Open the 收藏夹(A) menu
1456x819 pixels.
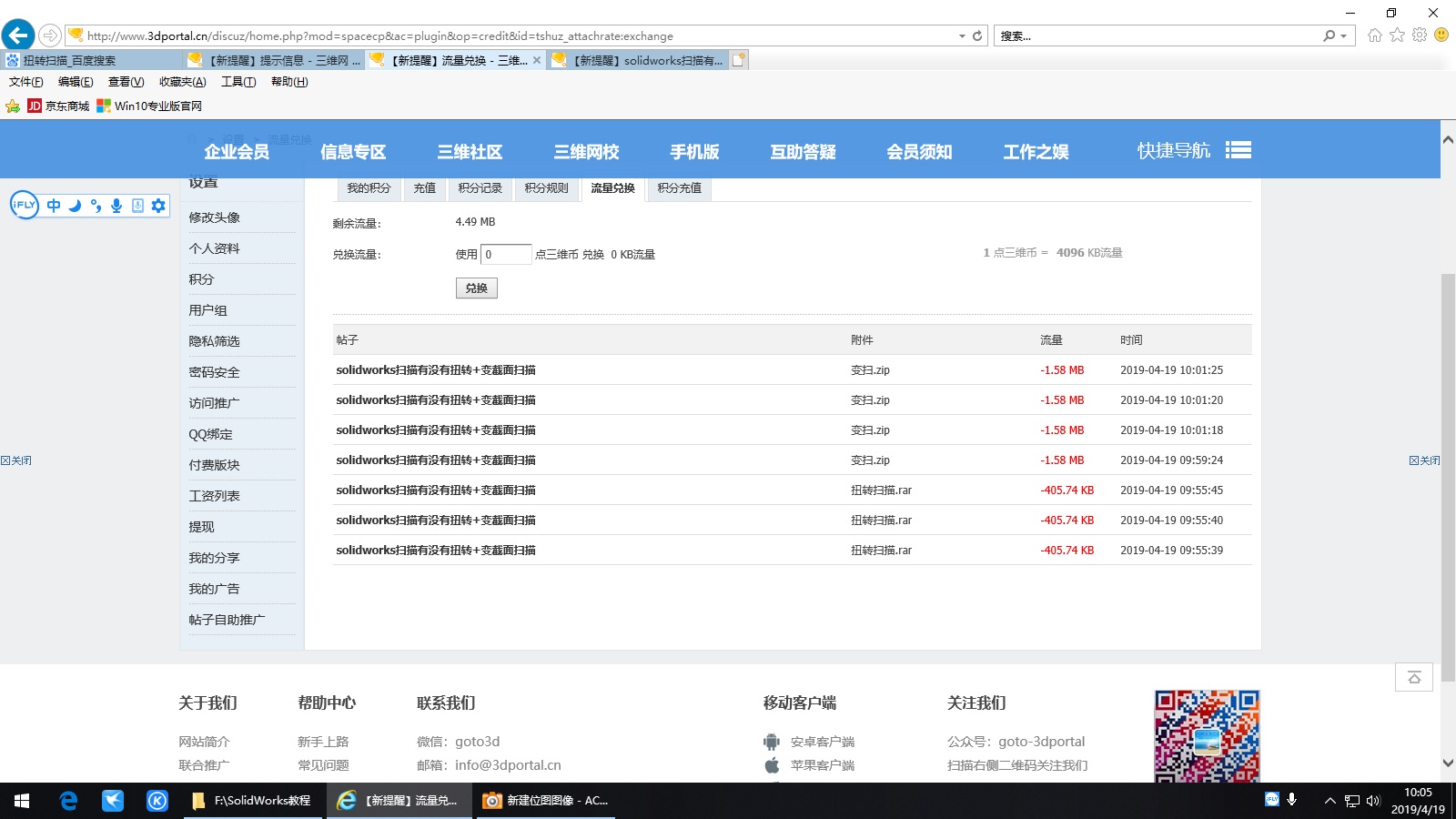[182, 82]
